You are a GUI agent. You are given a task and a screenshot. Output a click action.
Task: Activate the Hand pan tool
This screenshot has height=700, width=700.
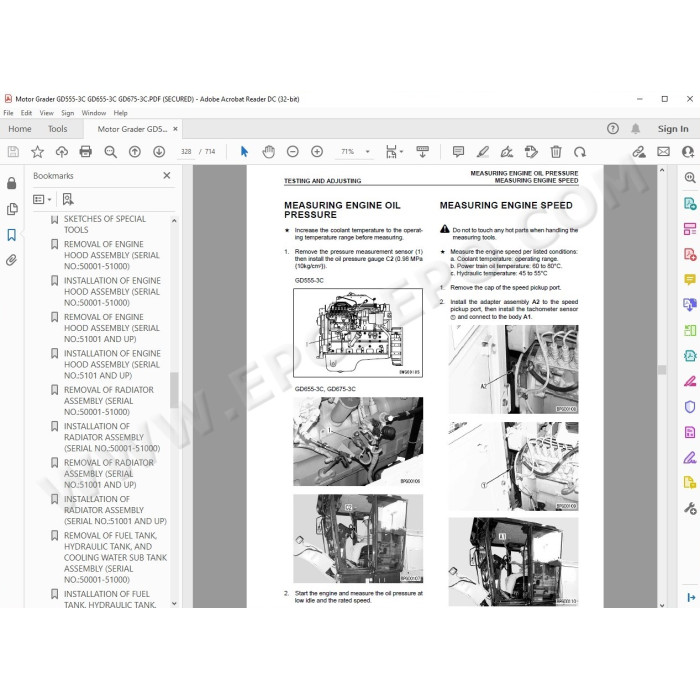pos(268,152)
